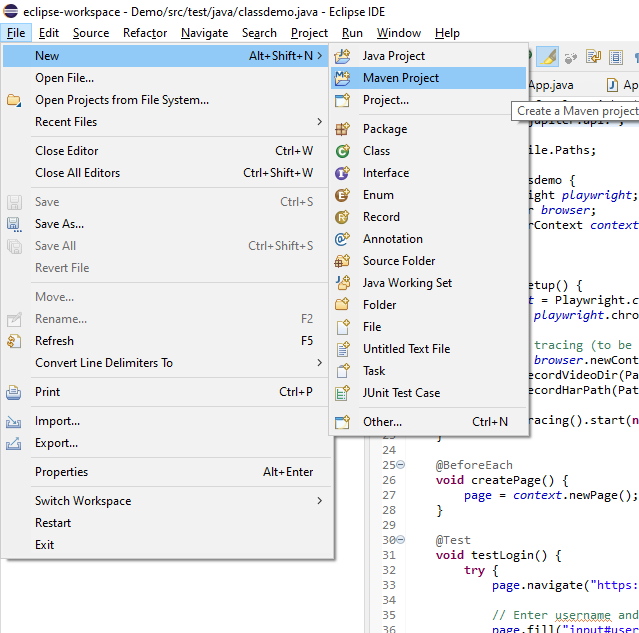Expand Convert Line Delimiters To submenu

pyautogui.click(x=165, y=363)
